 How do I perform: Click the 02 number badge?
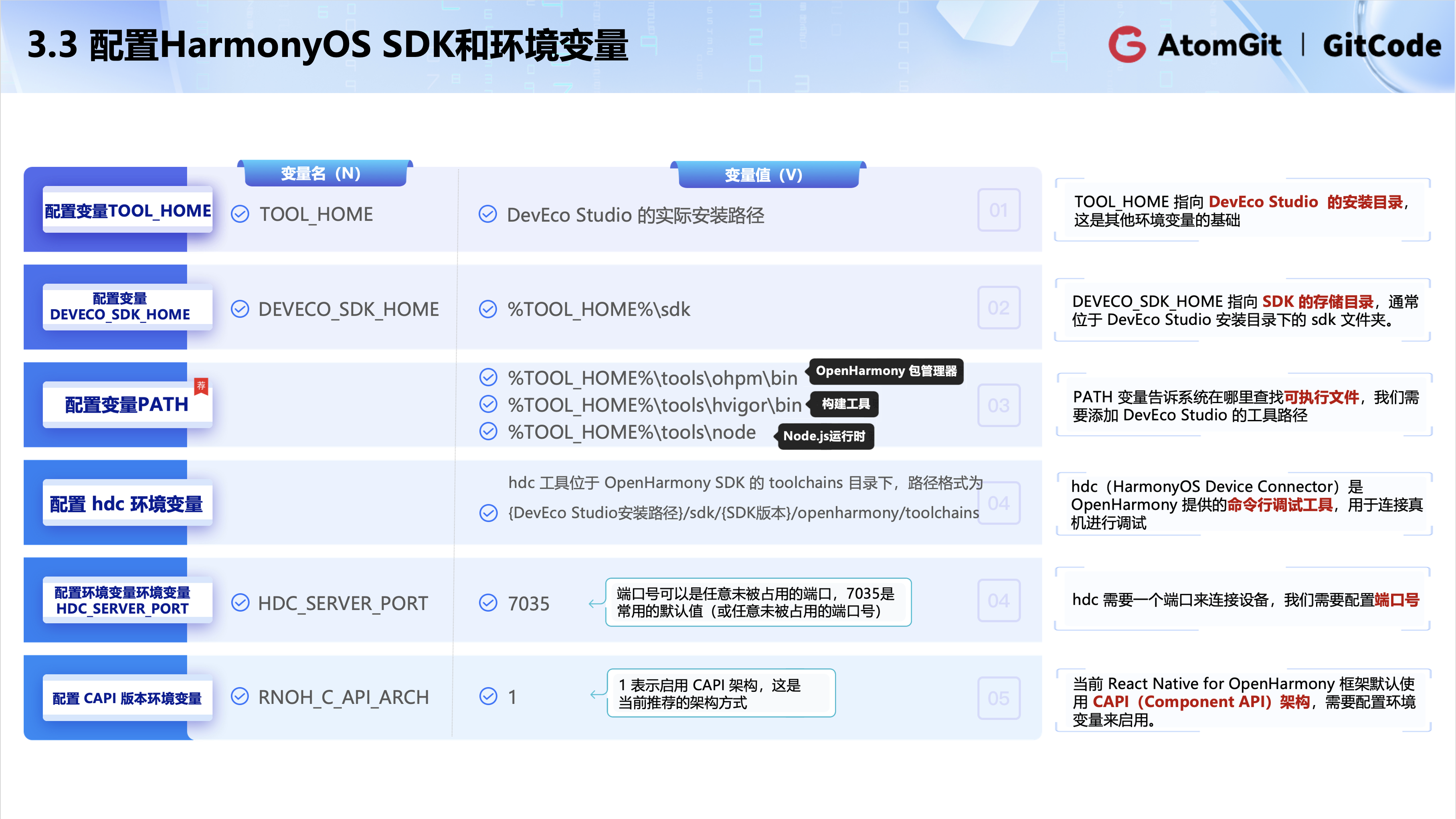pyautogui.click(x=999, y=308)
